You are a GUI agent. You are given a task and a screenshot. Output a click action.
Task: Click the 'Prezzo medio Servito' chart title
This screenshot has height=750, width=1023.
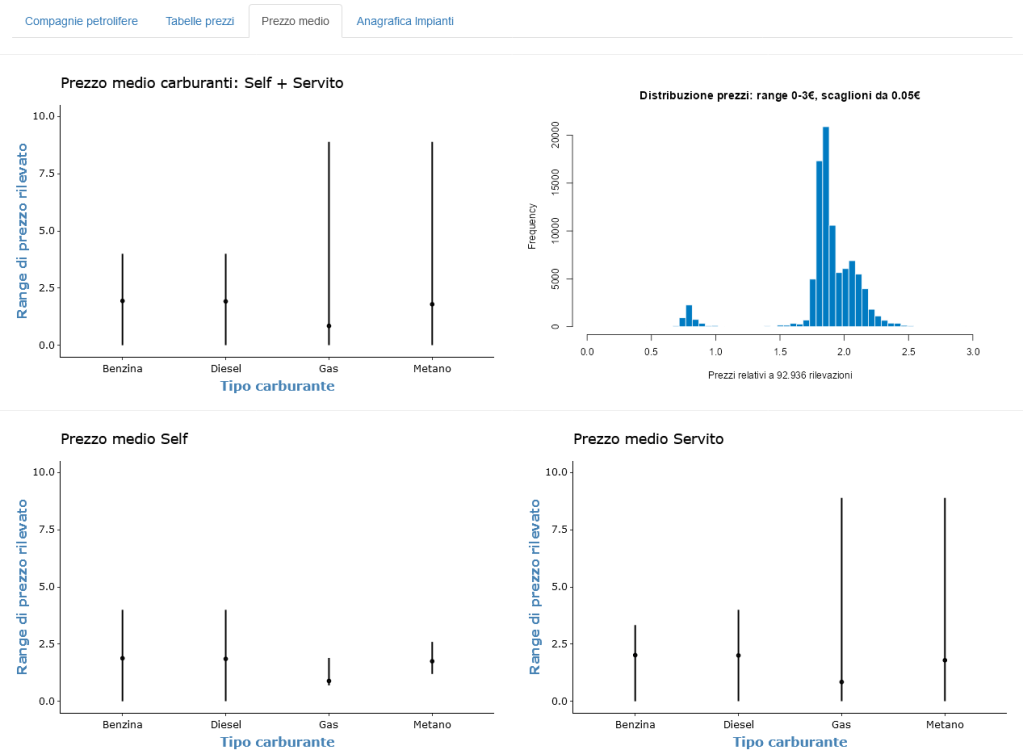click(x=648, y=439)
